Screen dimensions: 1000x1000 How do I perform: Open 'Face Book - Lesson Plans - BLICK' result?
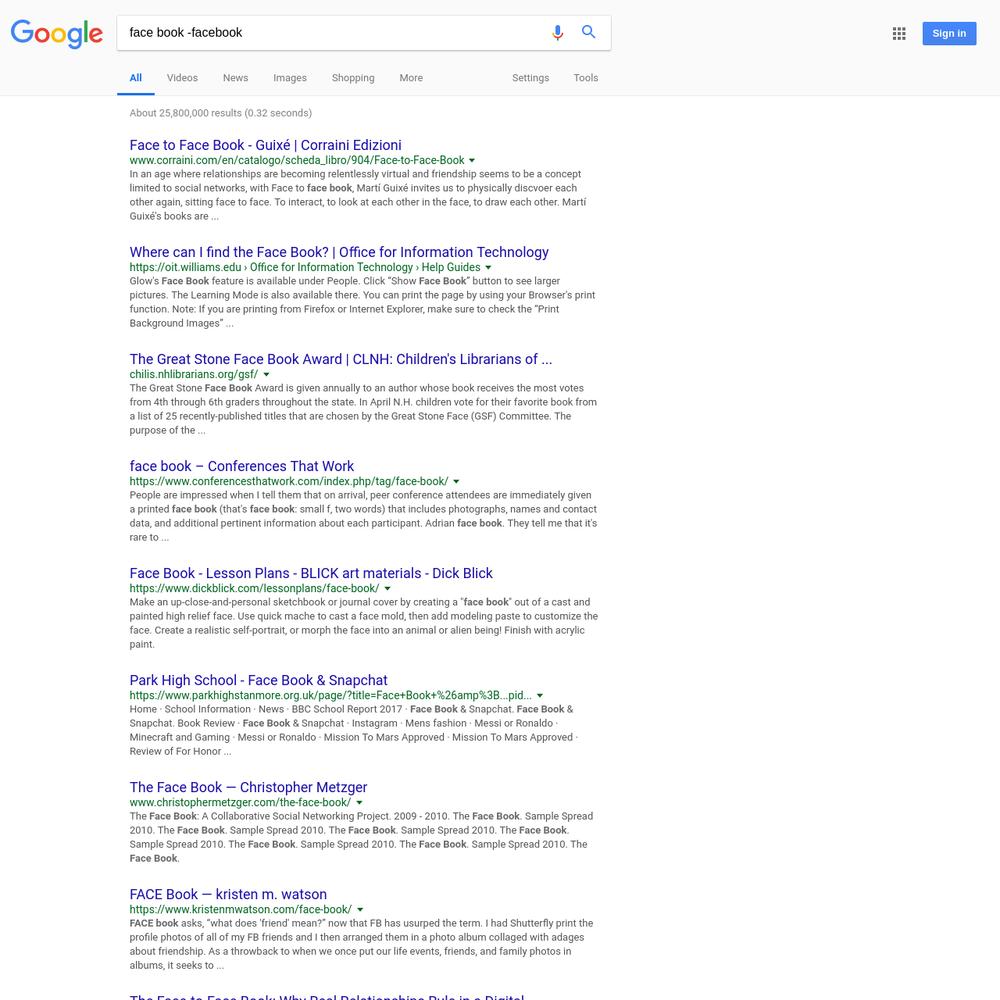coord(311,573)
